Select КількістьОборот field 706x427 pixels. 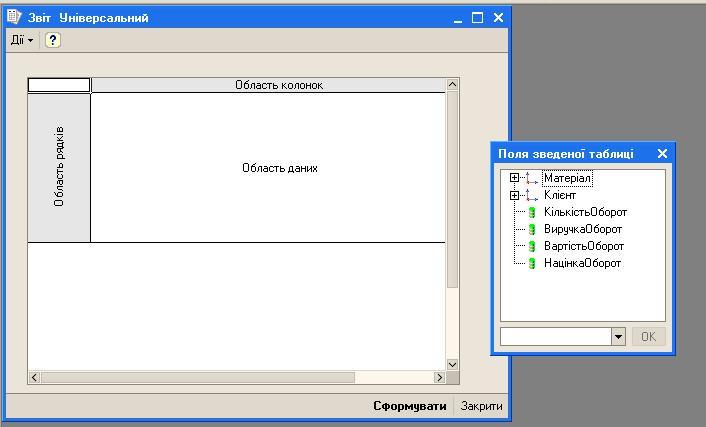(x=585, y=212)
